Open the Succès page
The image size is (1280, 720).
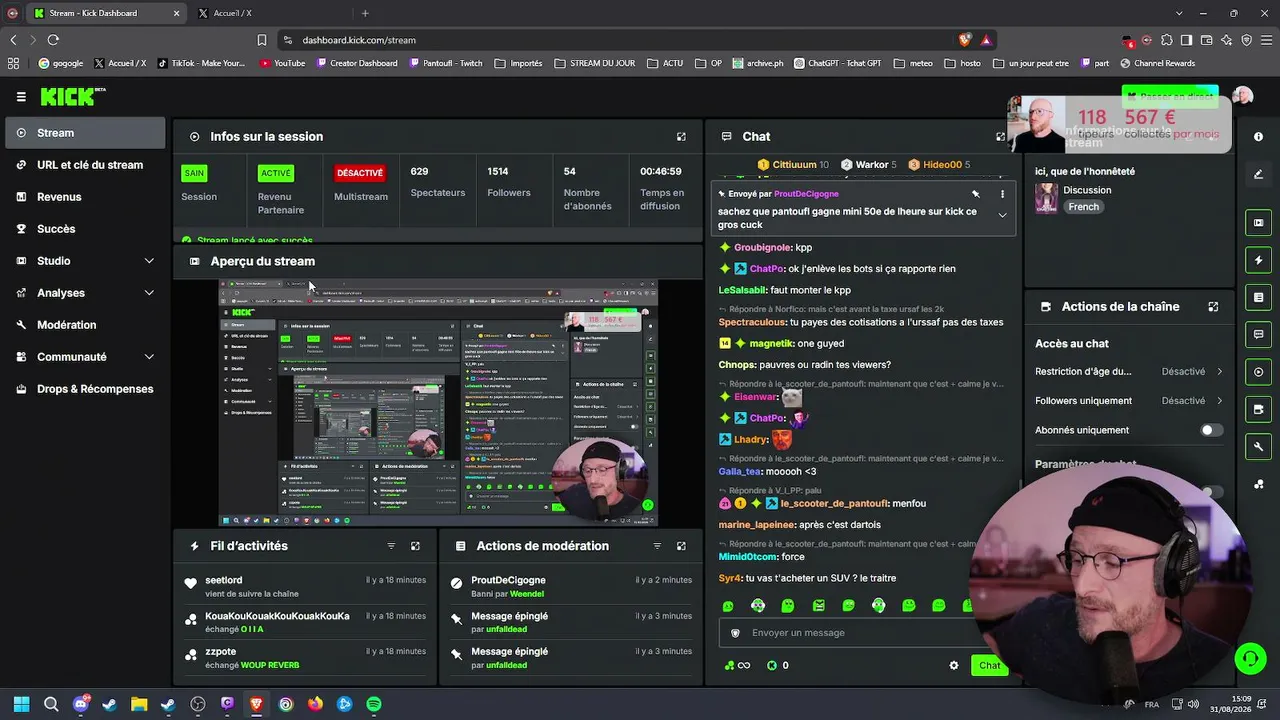(x=85, y=229)
